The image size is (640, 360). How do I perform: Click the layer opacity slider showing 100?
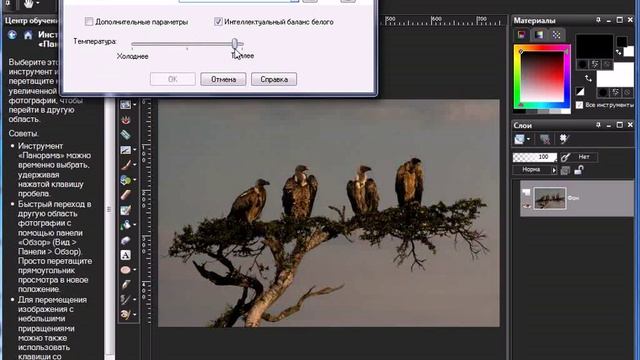tap(535, 157)
